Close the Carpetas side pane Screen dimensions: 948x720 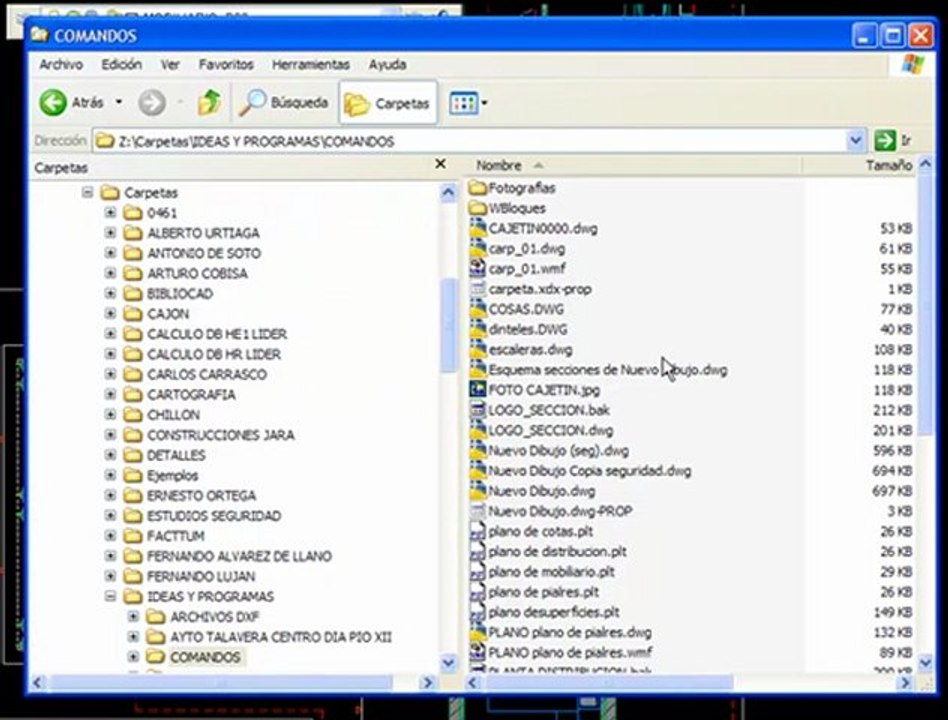click(441, 164)
